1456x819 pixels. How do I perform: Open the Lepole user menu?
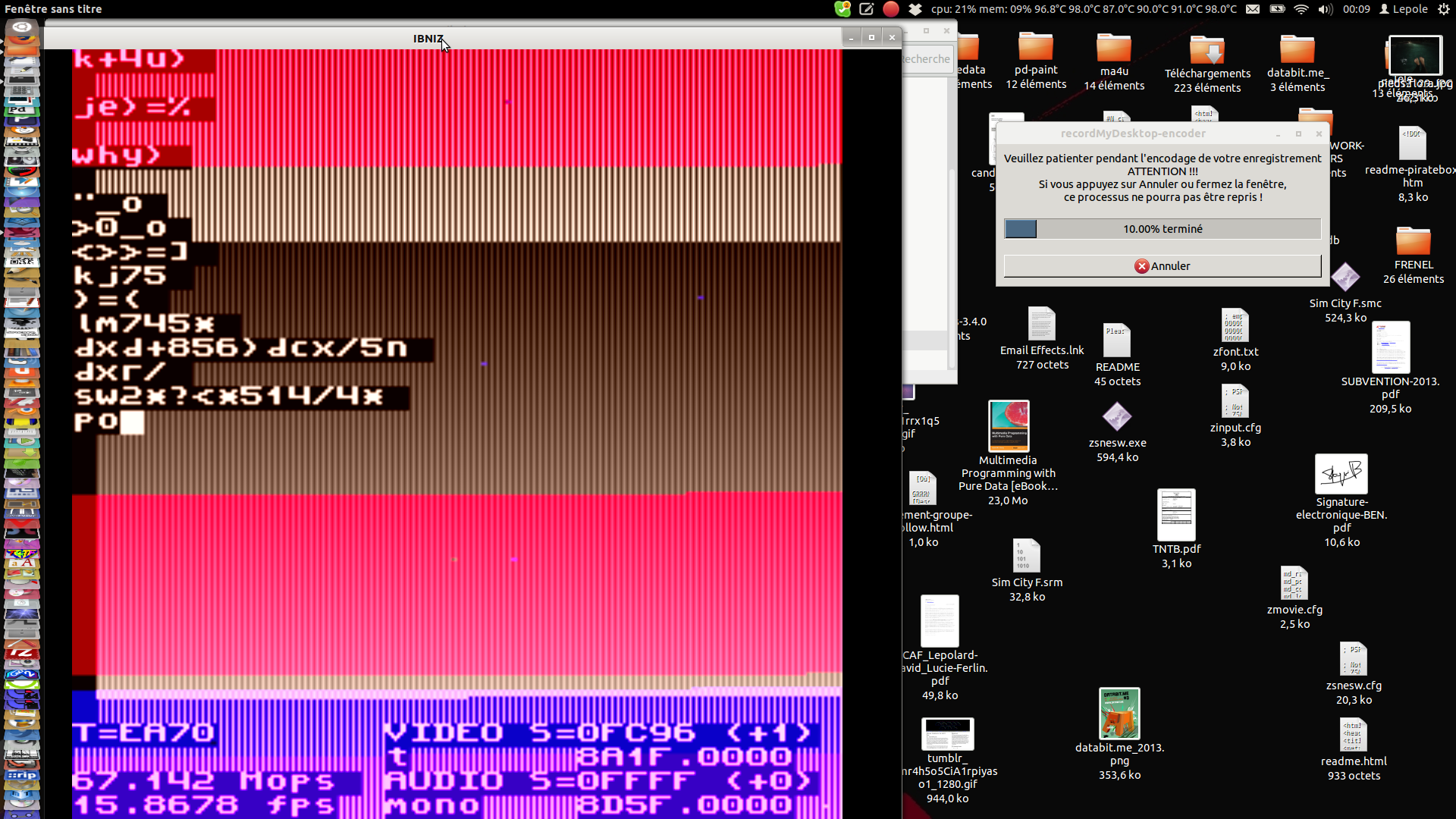(1404, 9)
